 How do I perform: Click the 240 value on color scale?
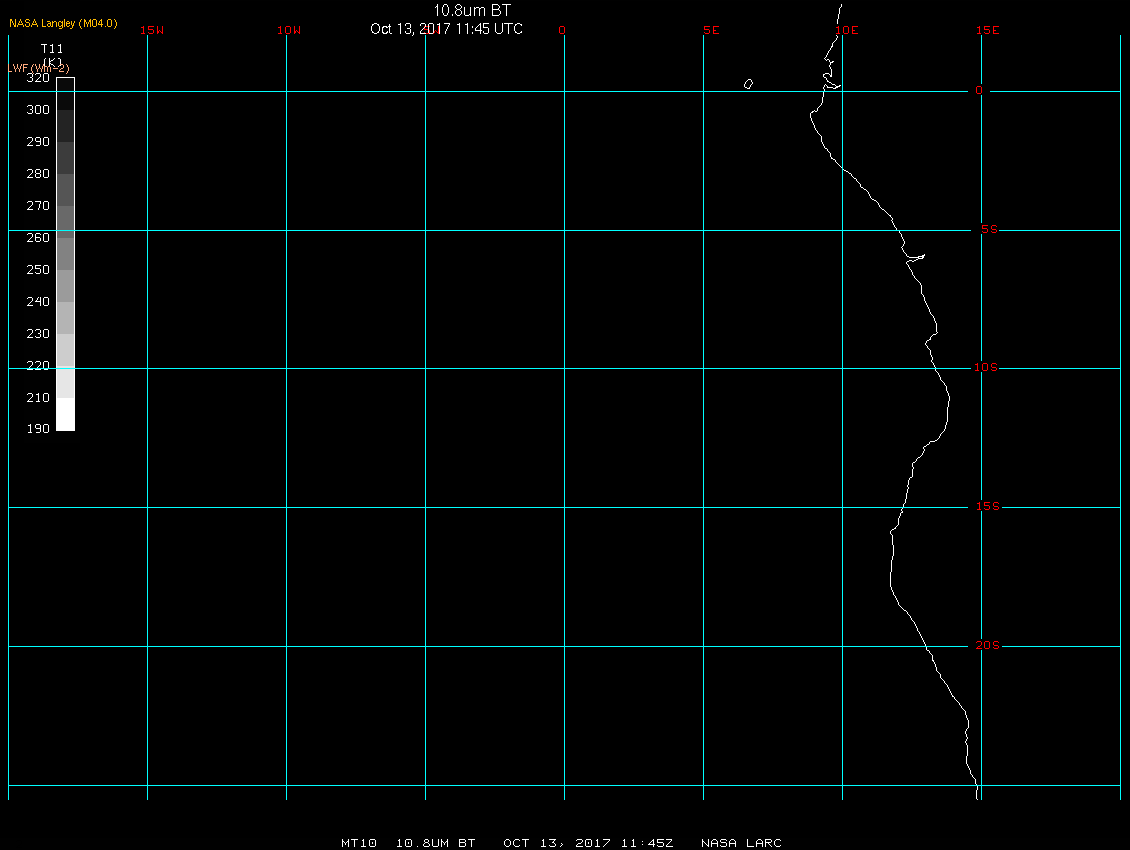[38, 301]
